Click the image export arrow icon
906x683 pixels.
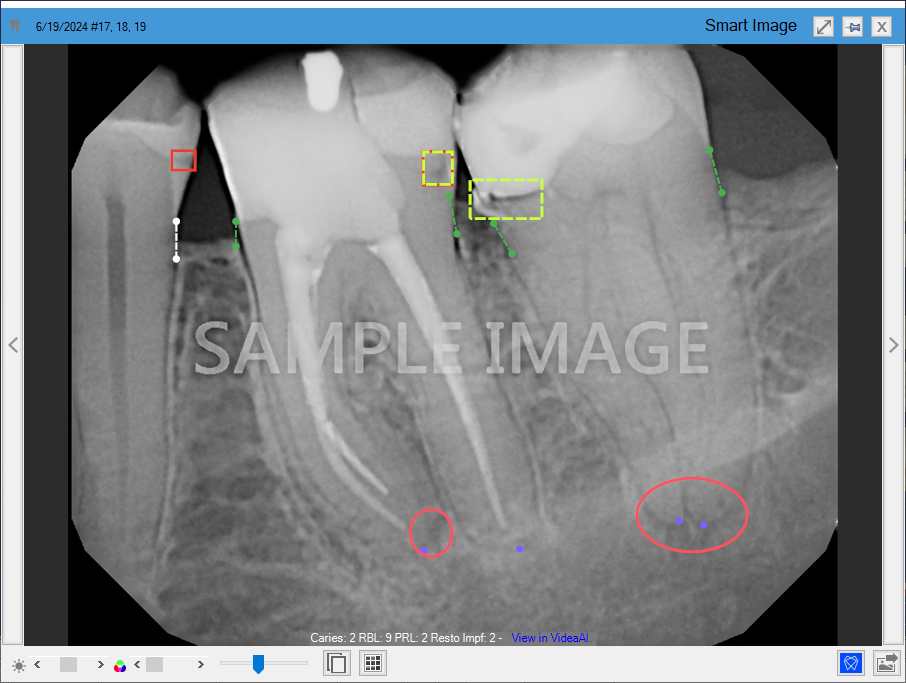886,663
